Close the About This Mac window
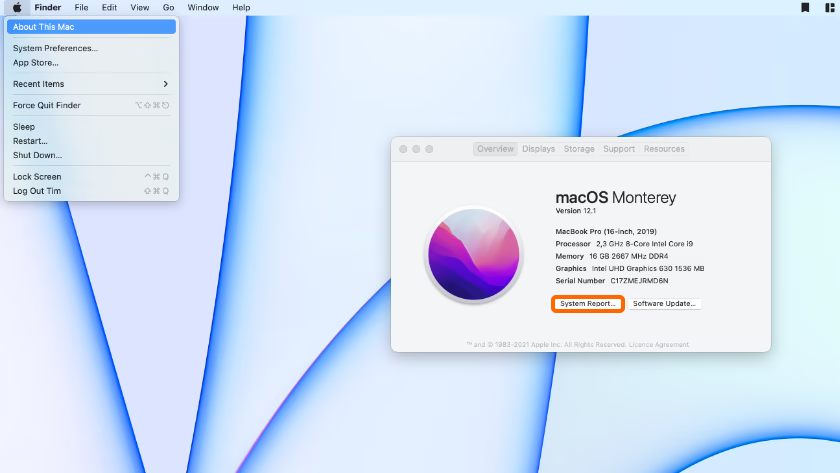Screen dimensions: 840x473 coord(403,149)
